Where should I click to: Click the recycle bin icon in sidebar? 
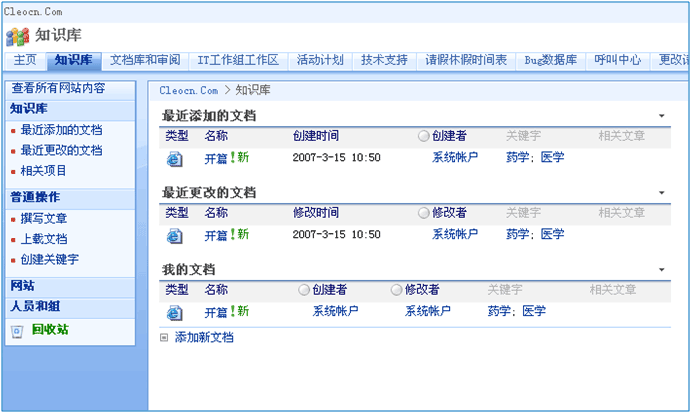click(17, 331)
